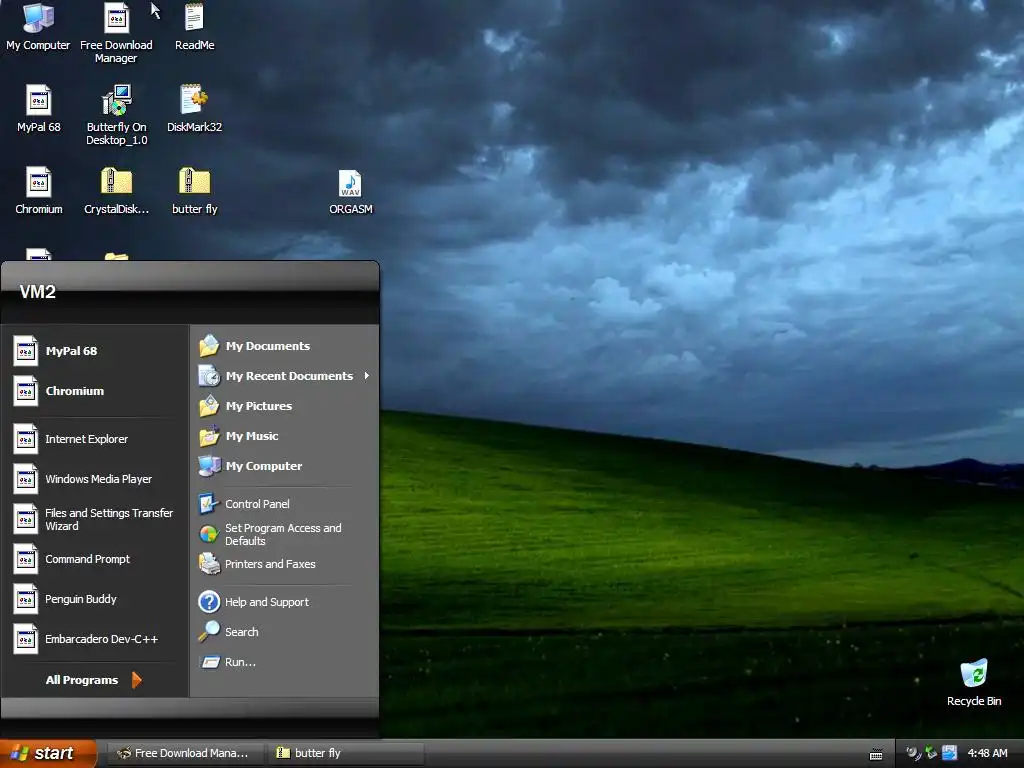
Task: Select CrystalDisk zip folder on desktop
Action: (x=117, y=191)
